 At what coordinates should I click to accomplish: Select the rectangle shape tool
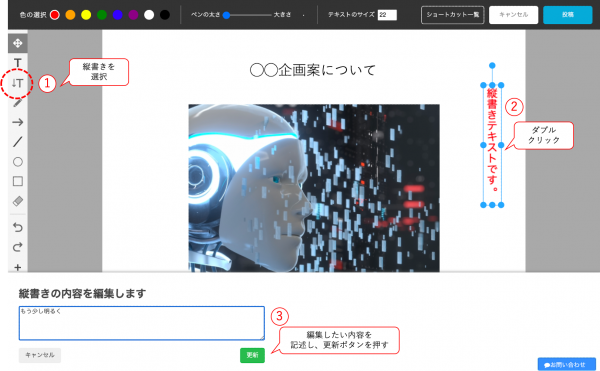(x=18, y=181)
